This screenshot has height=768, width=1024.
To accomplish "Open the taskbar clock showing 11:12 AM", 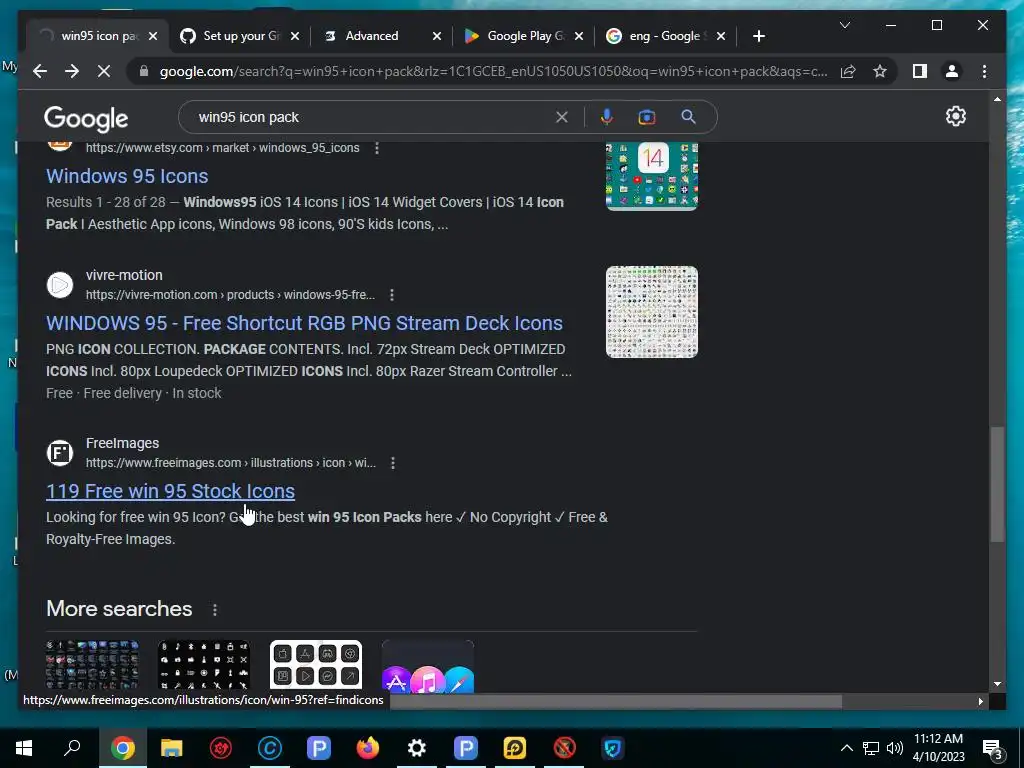I will pos(938,748).
